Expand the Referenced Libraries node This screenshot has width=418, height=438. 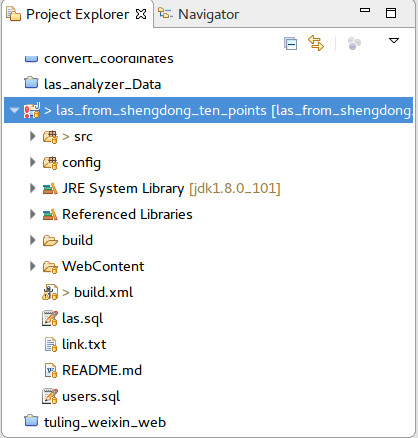(32, 214)
